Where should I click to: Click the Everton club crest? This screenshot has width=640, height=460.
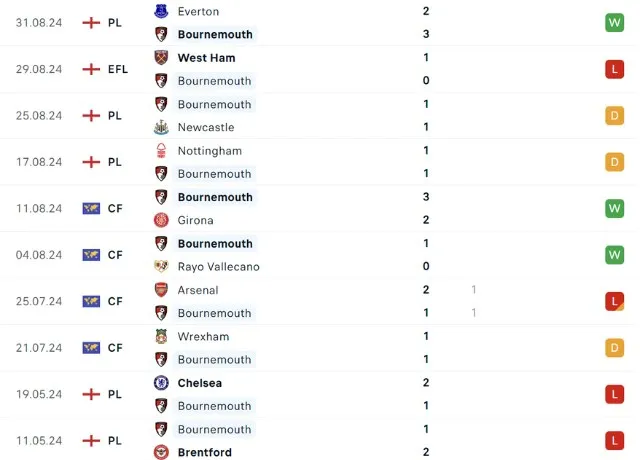click(161, 11)
